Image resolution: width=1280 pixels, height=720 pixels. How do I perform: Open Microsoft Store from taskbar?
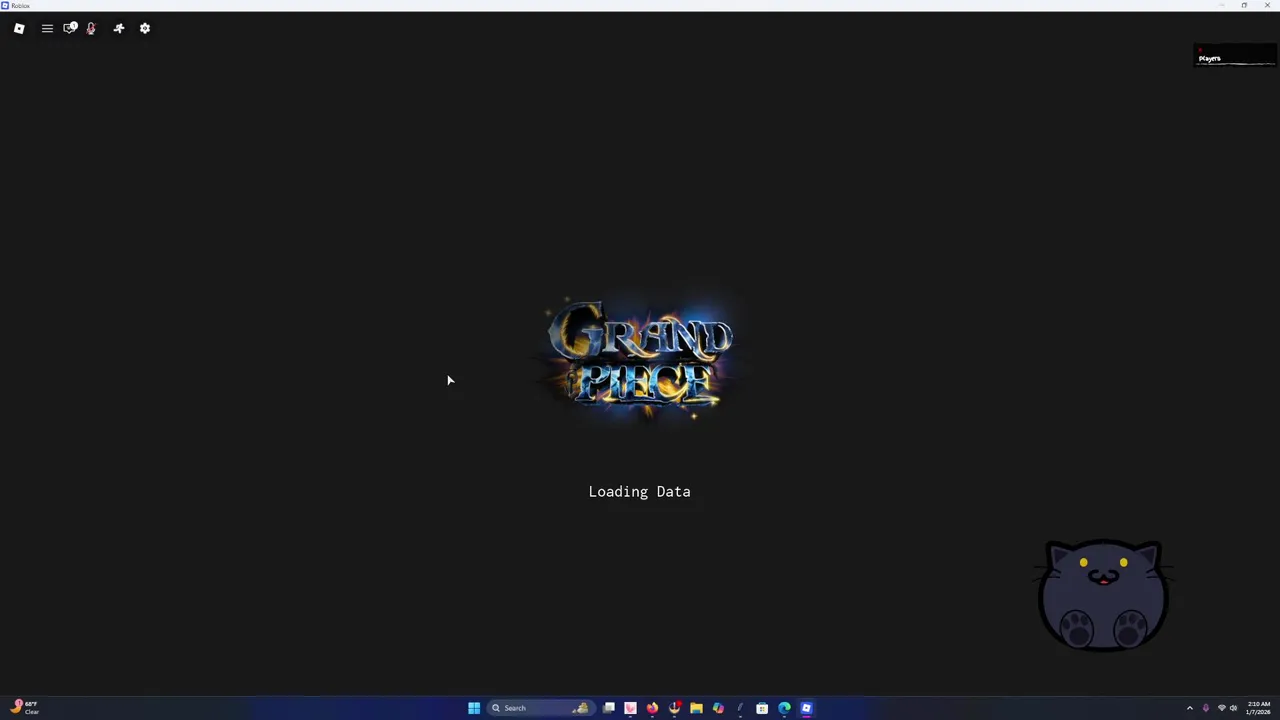pyautogui.click(x=762, y=708)
